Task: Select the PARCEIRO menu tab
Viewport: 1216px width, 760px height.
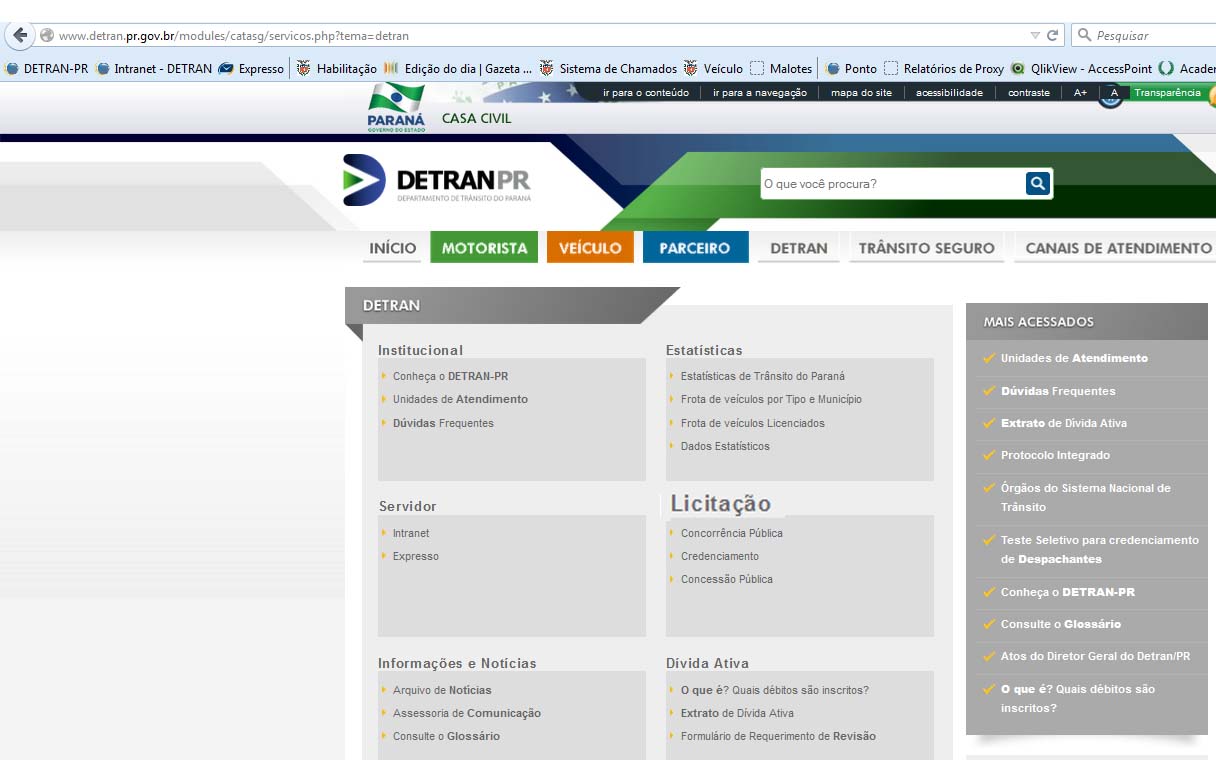Action: click(695, 248)
